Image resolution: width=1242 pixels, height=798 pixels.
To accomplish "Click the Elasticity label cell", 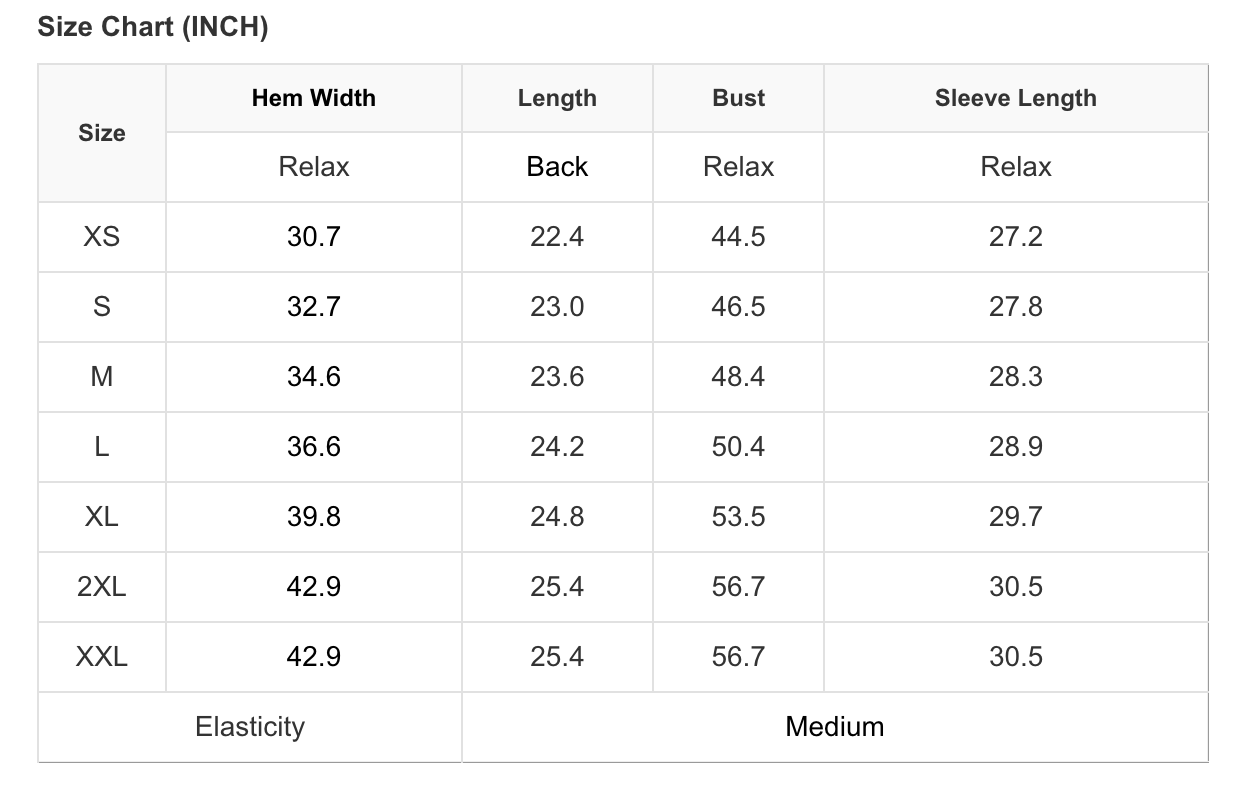I will 250,727.
